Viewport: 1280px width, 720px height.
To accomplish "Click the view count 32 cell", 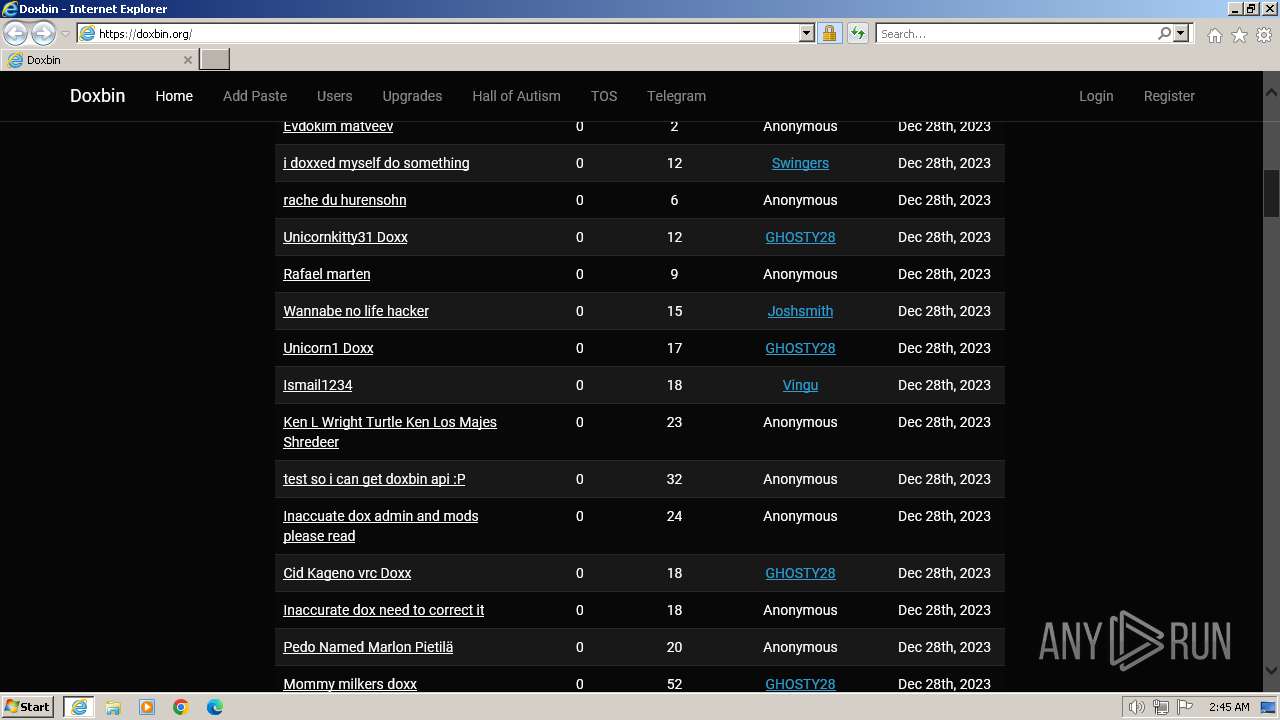I will [x=674, y=479].
